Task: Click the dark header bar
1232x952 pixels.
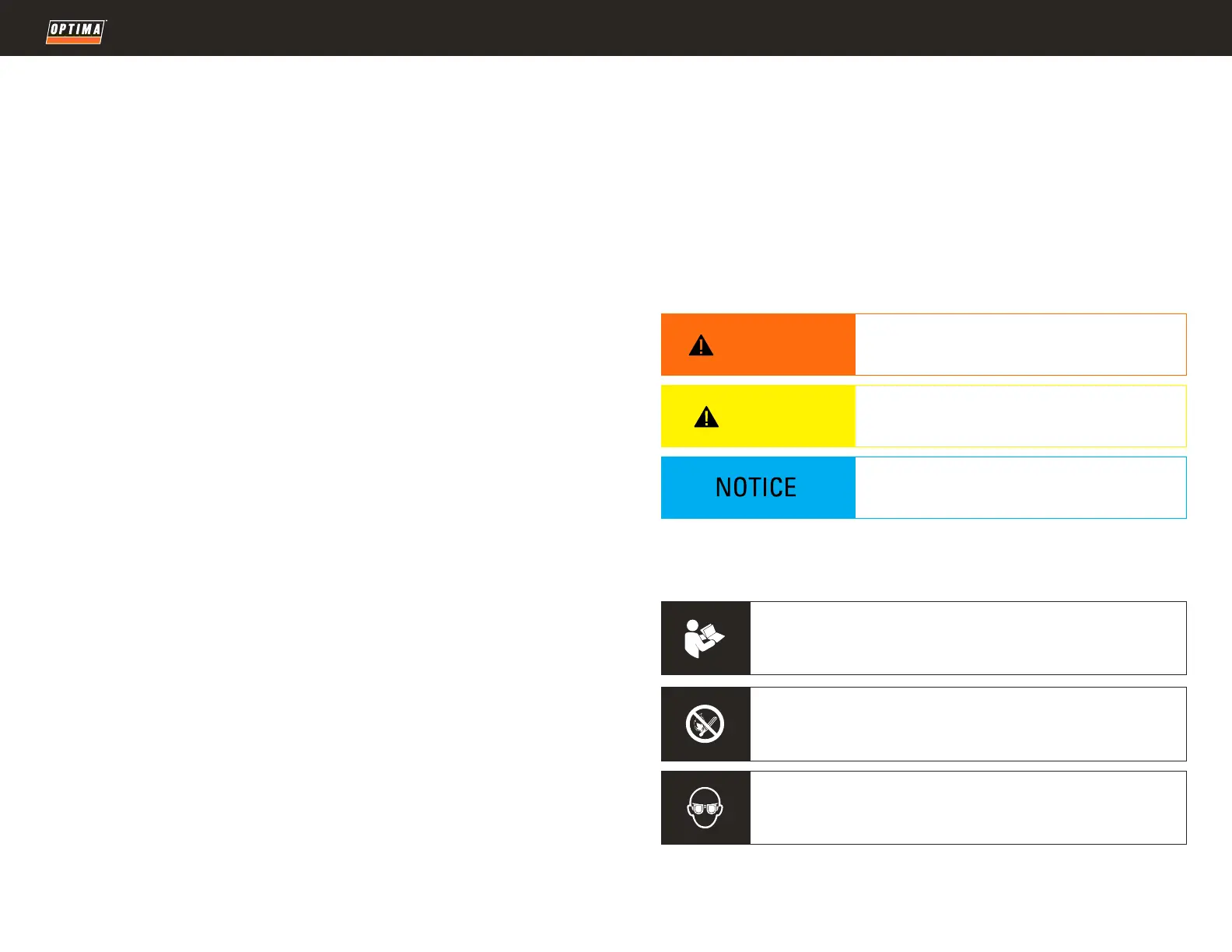Action: 622,28
